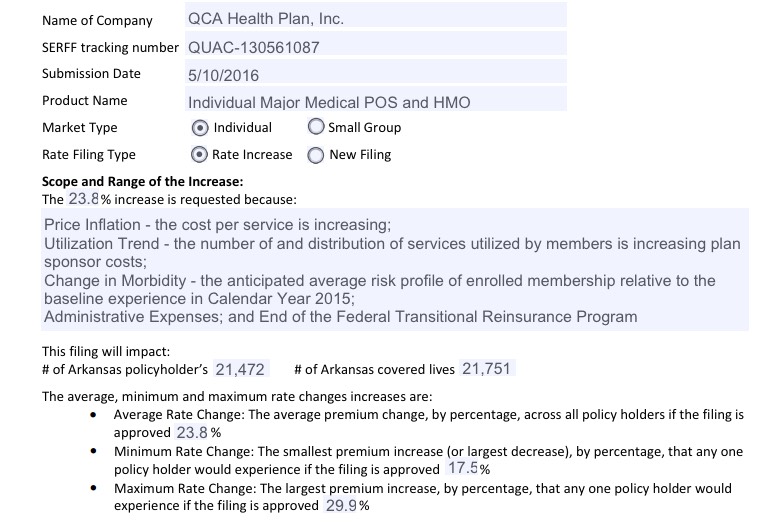Choose the Rate Increase radio button
Screen dimensions: 764x526
(x=199, y=155)
